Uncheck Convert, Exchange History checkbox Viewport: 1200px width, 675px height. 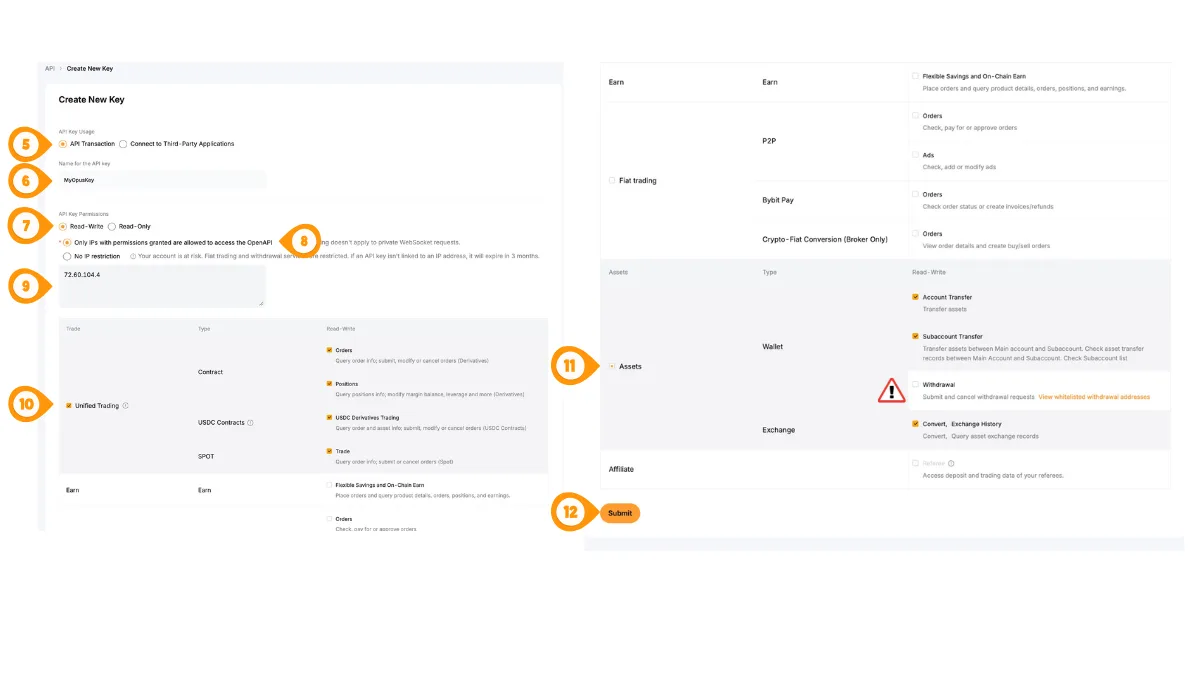[915, 424]
